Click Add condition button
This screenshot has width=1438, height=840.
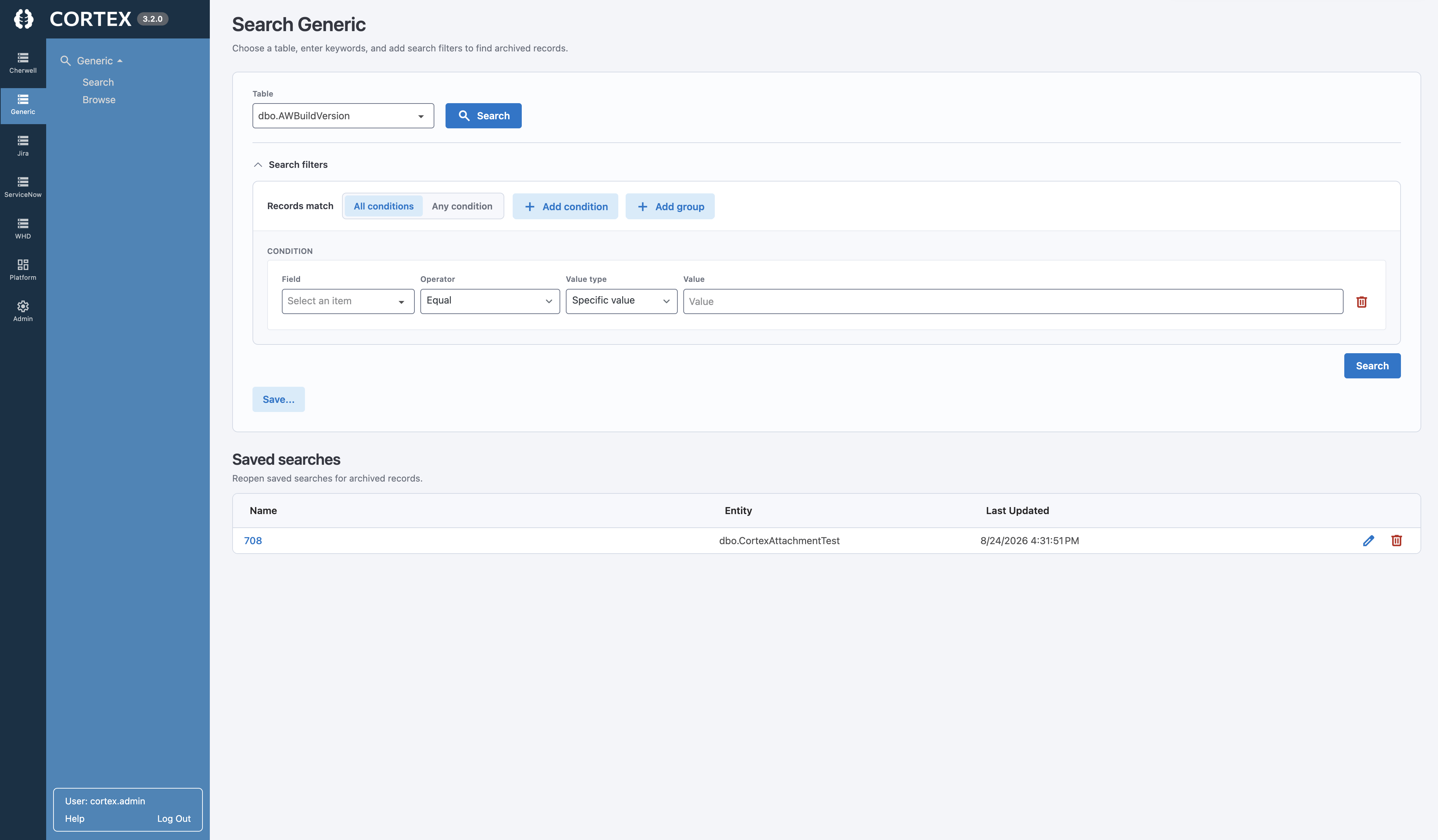pyautogui.click(x=565, y=206)
